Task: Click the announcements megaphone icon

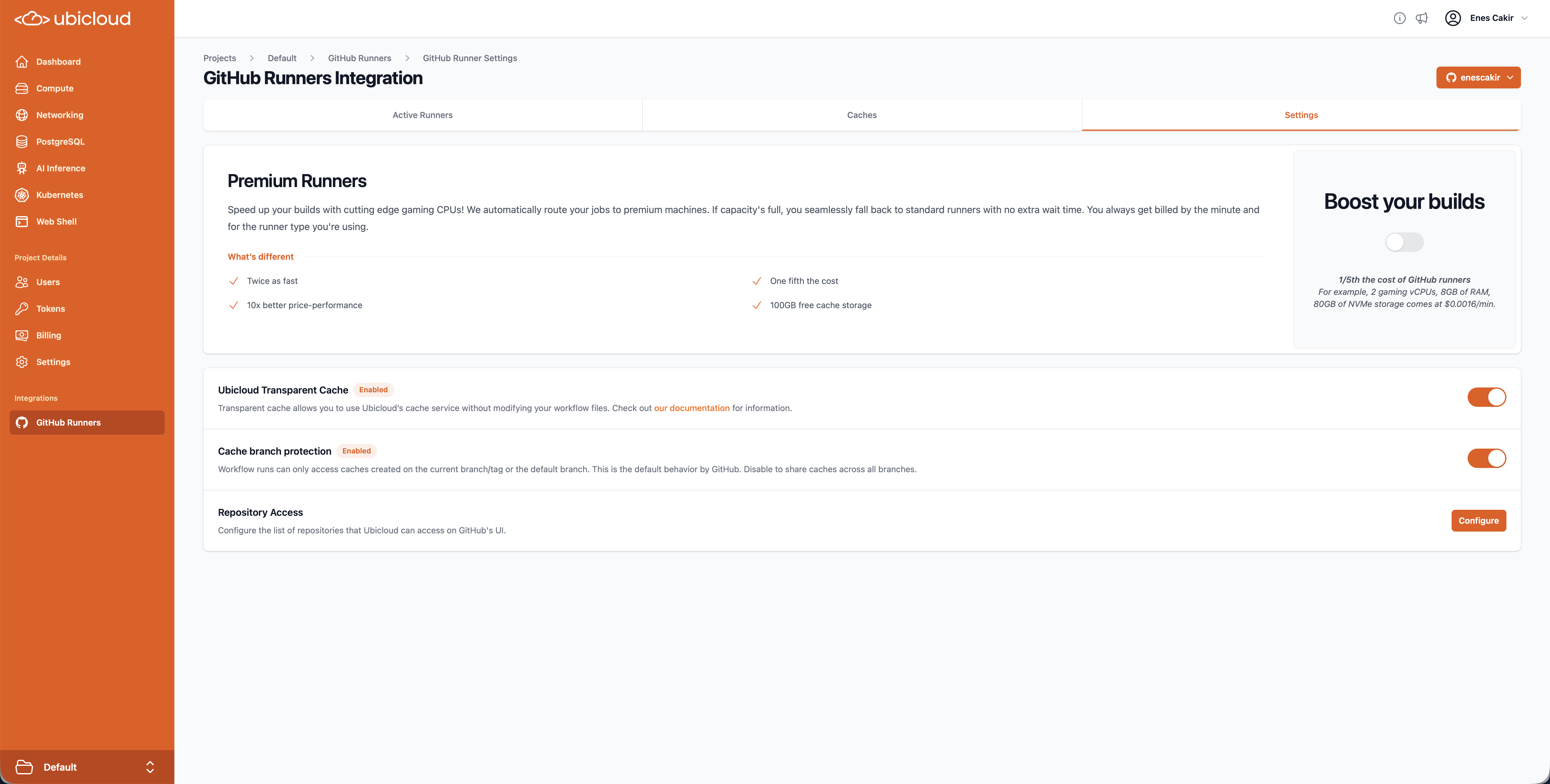Action: pos(1421,18)
